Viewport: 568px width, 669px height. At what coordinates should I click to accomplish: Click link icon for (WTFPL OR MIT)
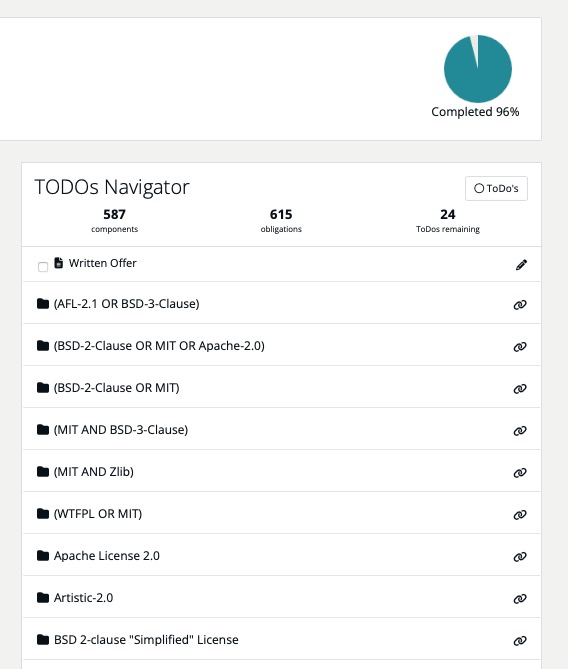click(520, 515)
